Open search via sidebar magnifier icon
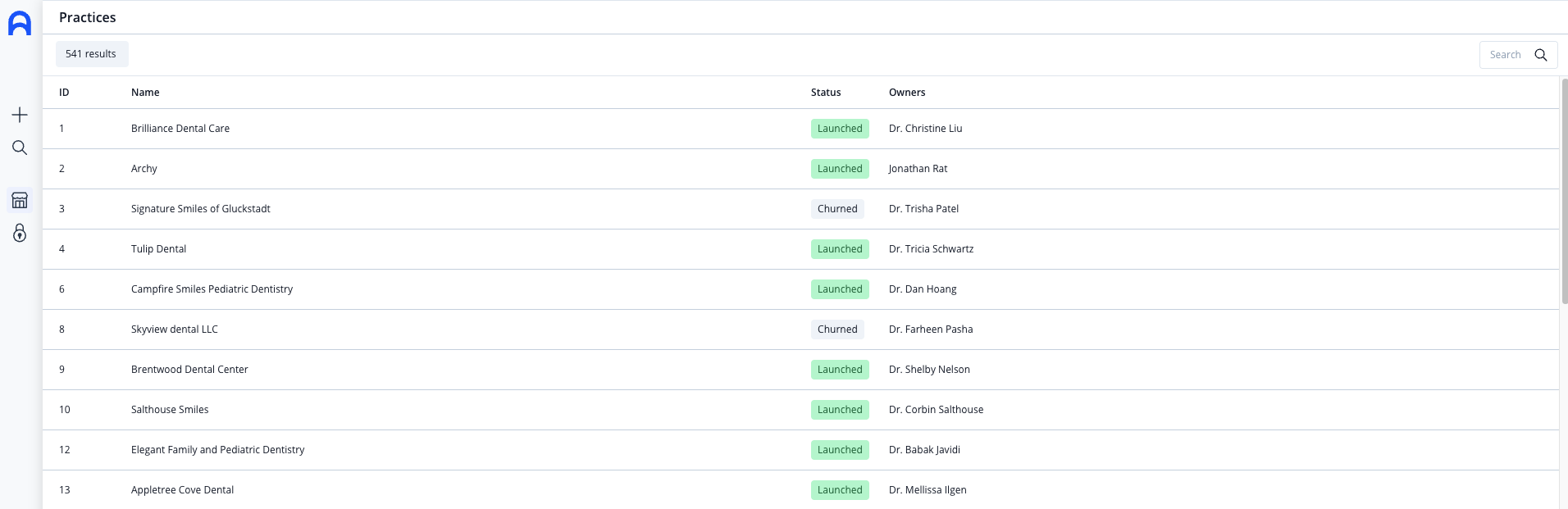Screen dimensions: 1568x509 (x=20, y=148)
